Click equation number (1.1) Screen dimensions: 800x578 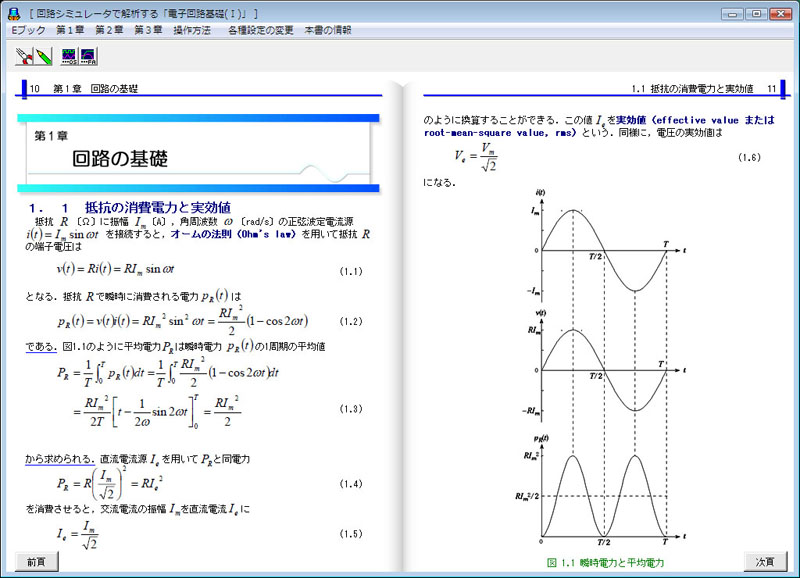[351, 271]
